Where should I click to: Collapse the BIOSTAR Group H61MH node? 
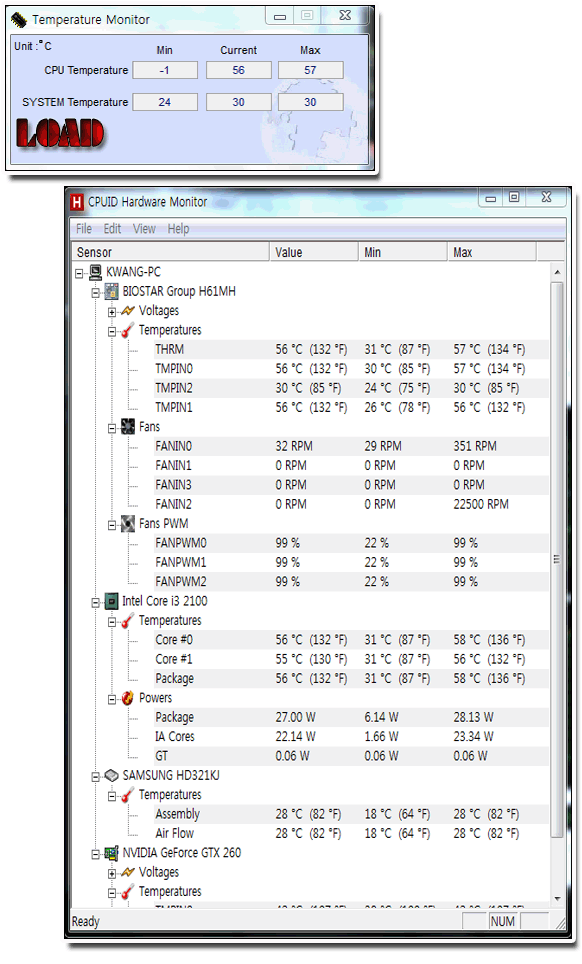tap(96, 293)
